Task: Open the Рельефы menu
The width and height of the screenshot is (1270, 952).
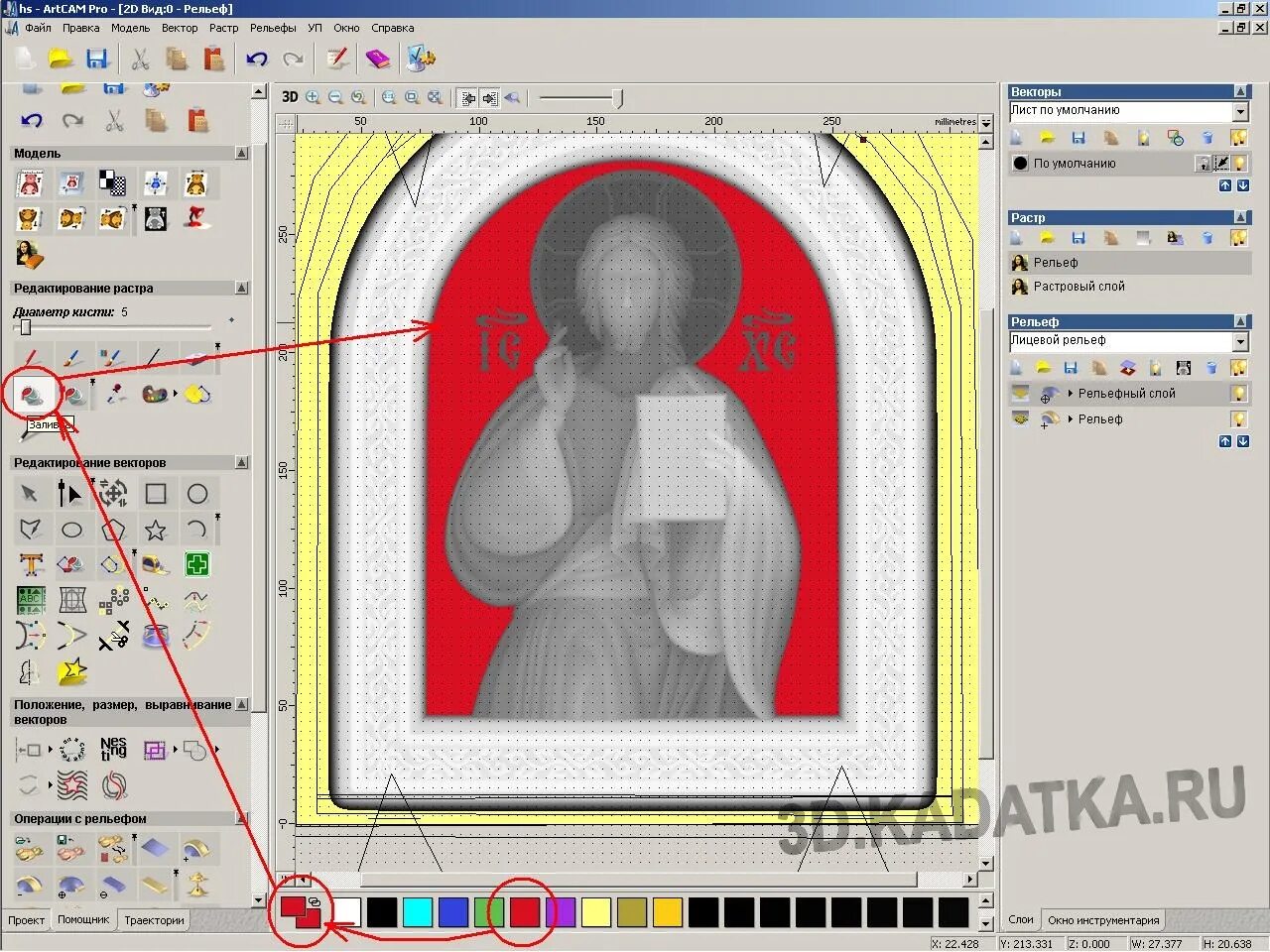Action: click(273, 28)
